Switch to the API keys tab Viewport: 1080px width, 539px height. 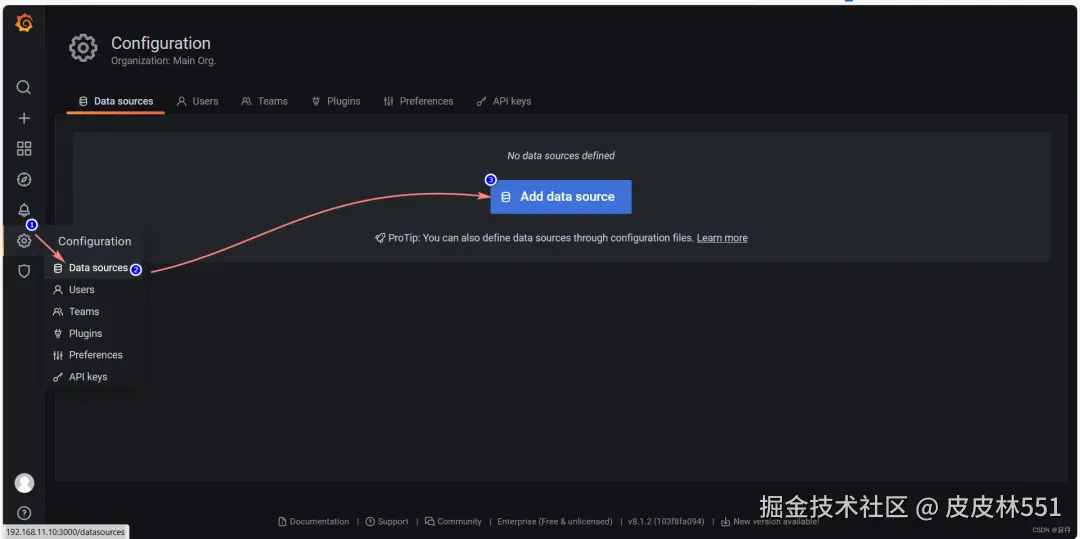[503, 101]
